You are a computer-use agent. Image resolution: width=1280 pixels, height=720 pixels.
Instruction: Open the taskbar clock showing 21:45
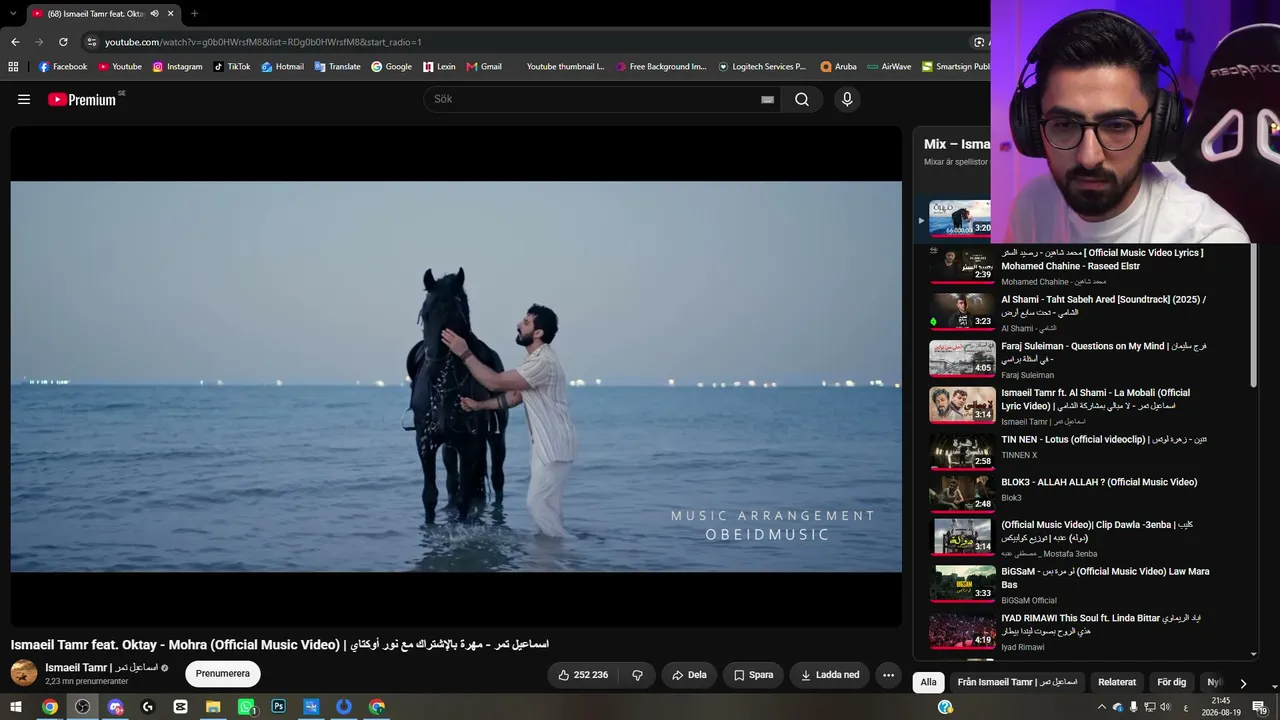point(1221,707)
